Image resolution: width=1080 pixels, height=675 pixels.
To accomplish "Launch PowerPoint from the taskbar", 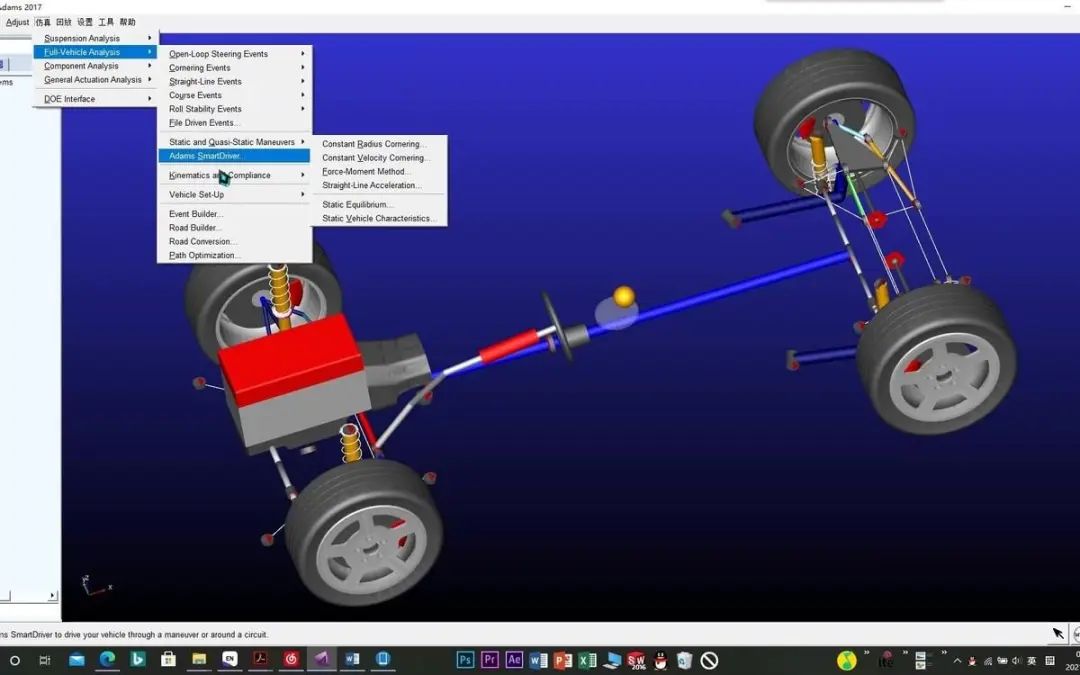I will point(563,660).
